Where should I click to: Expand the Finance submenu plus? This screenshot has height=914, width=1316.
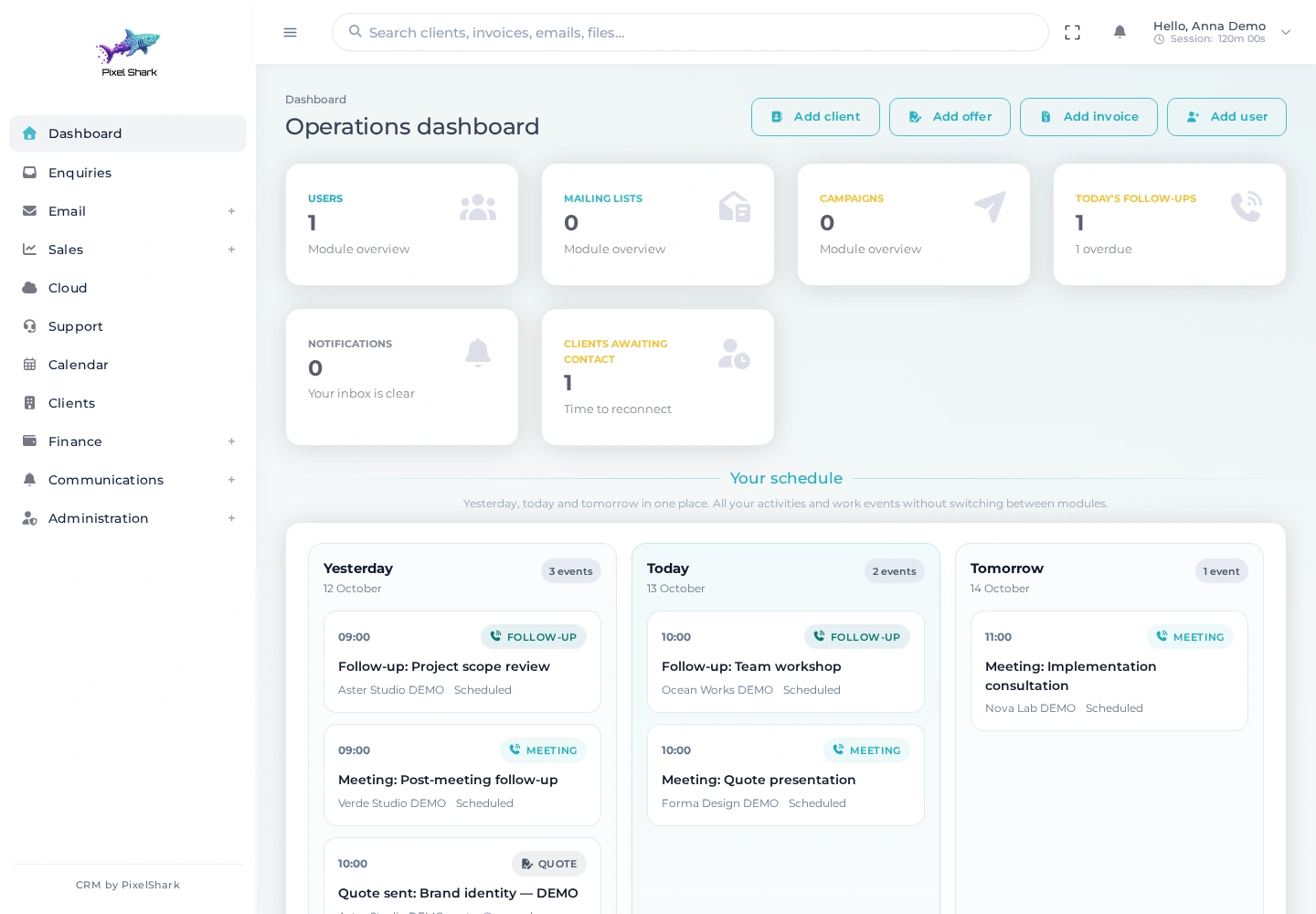click(x=232, y=441)
